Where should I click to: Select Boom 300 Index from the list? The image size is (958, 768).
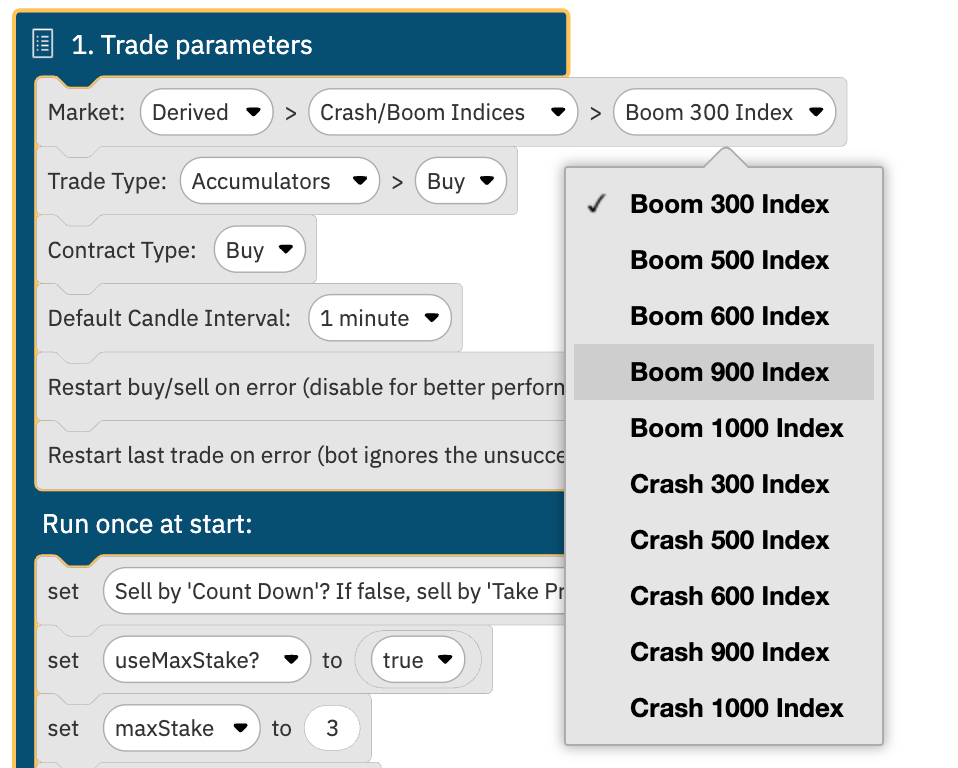click(x=724, y=204)
